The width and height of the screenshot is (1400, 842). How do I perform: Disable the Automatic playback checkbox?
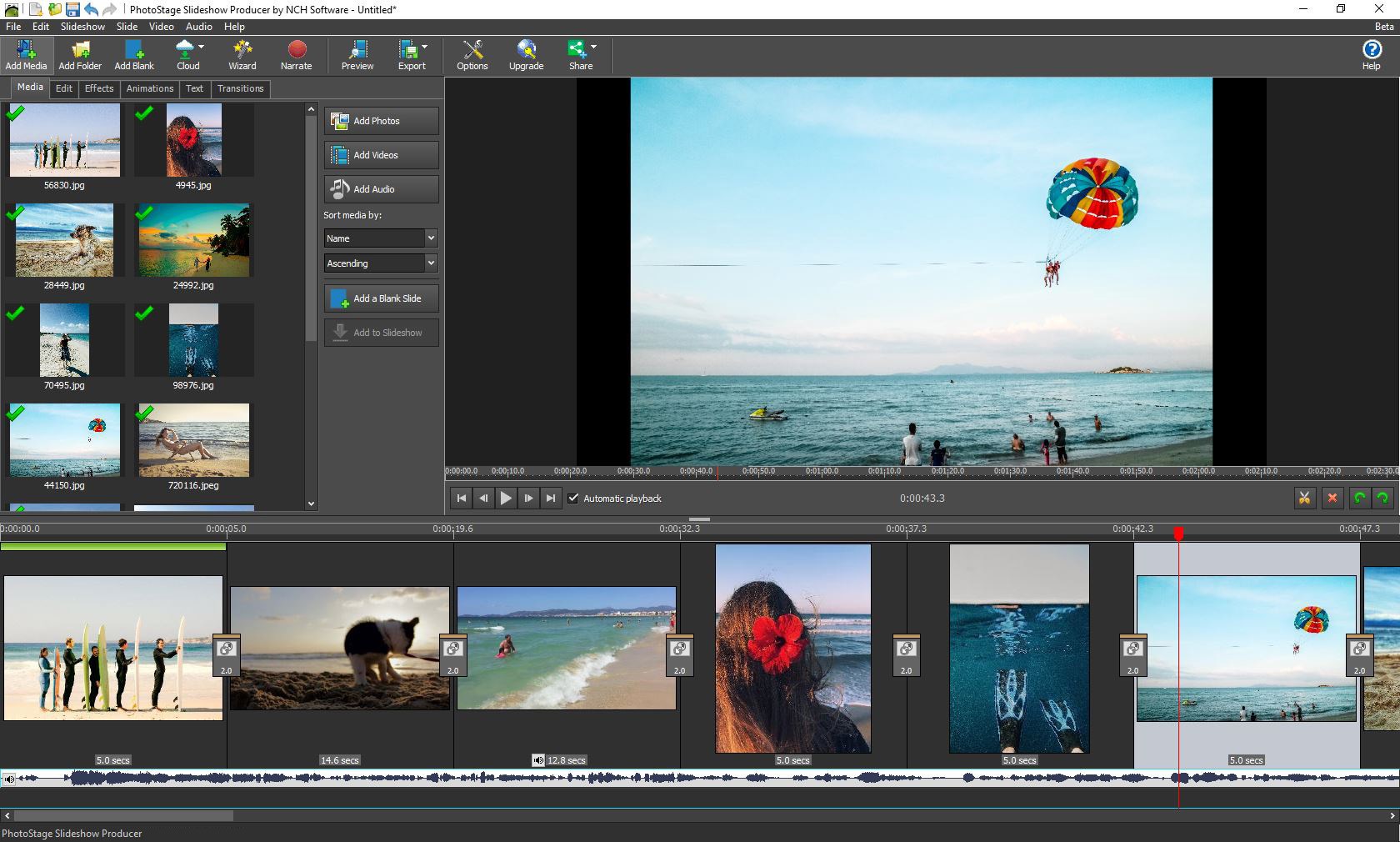(x=573, y=498)
